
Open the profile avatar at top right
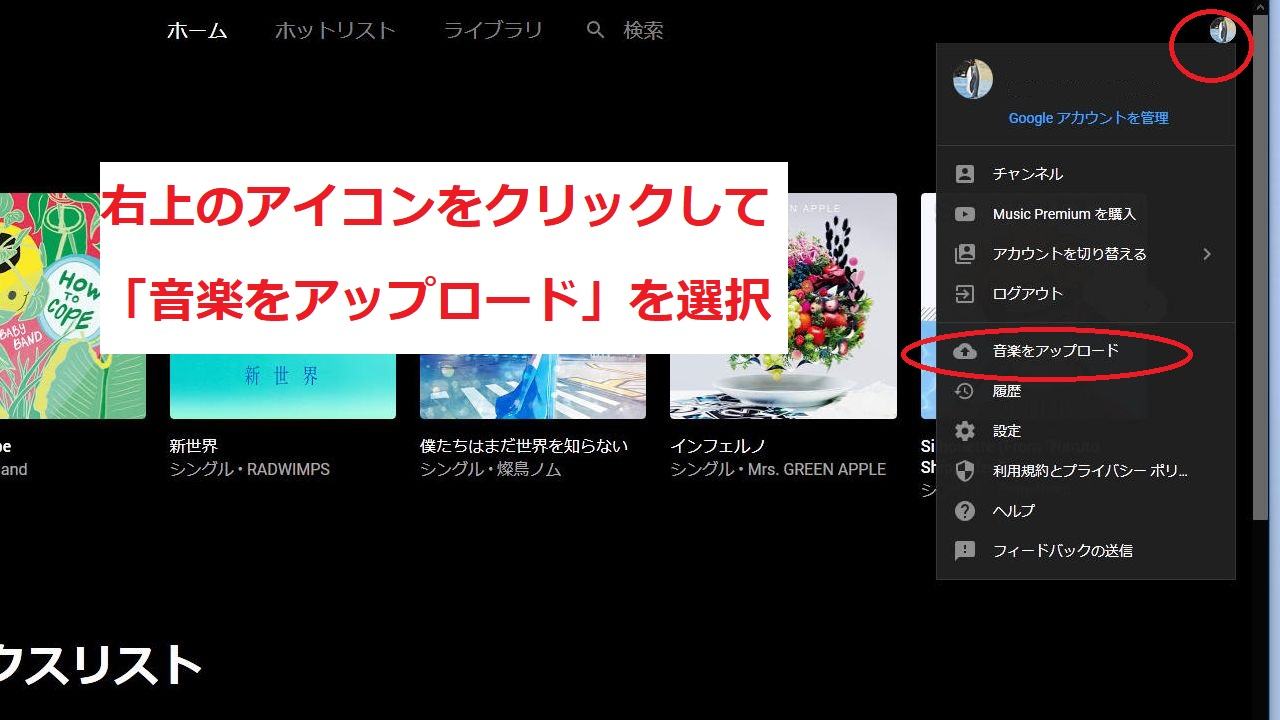pos(1222,30)
